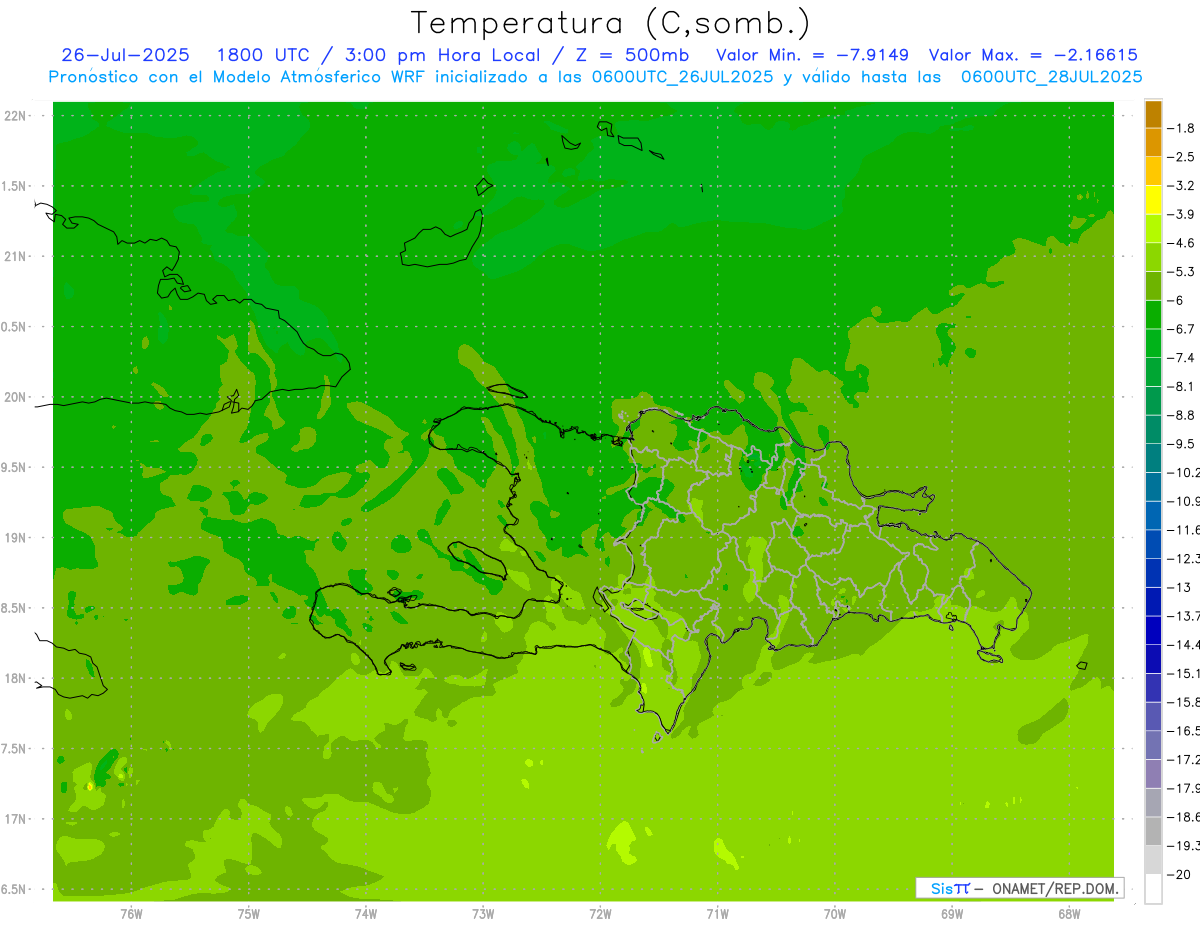Click the dark orange swatch above -1.8
1200x927 pixels.
(x=1153, y=114)
